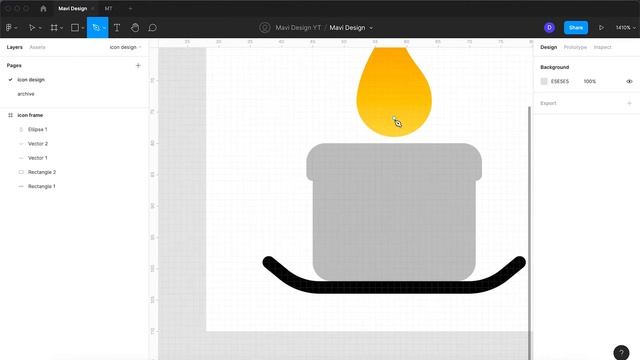
Task: Open the Frame tools dropdown arrow
Action: tap(61, 28)
